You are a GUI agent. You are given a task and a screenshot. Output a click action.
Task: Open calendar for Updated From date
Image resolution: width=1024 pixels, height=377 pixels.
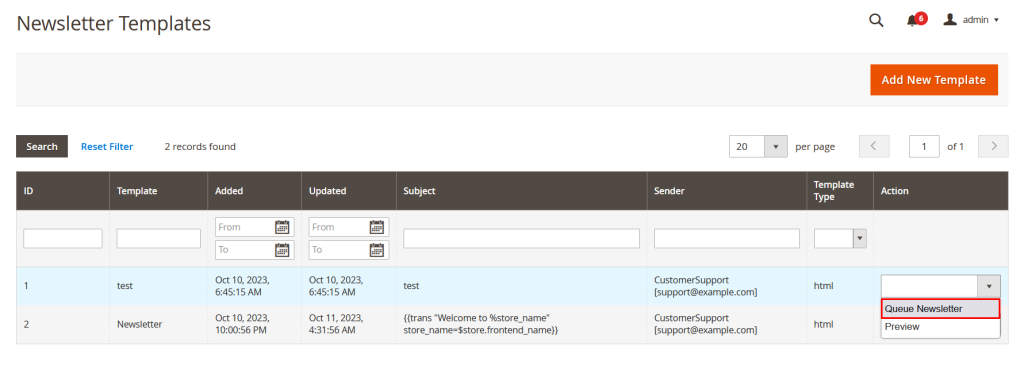pyautogui.click(x=376, y=227)
